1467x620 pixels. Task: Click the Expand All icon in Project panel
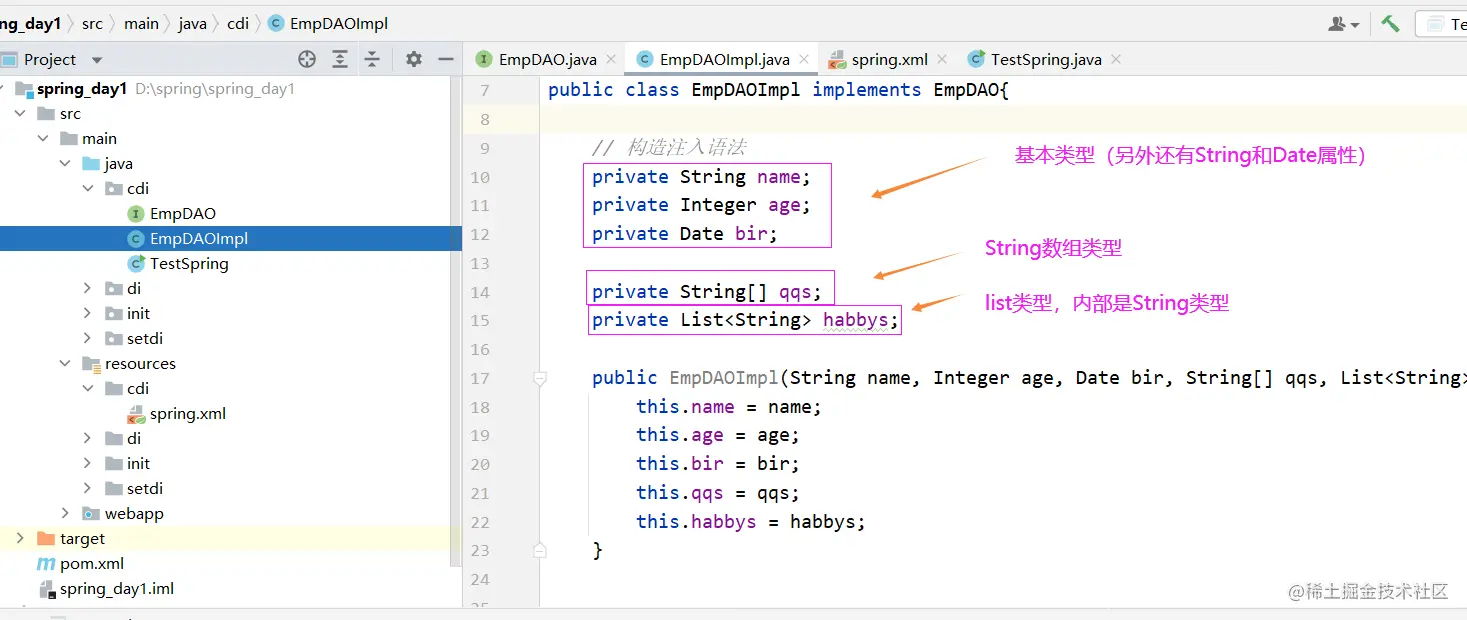(x=340, y=59)
